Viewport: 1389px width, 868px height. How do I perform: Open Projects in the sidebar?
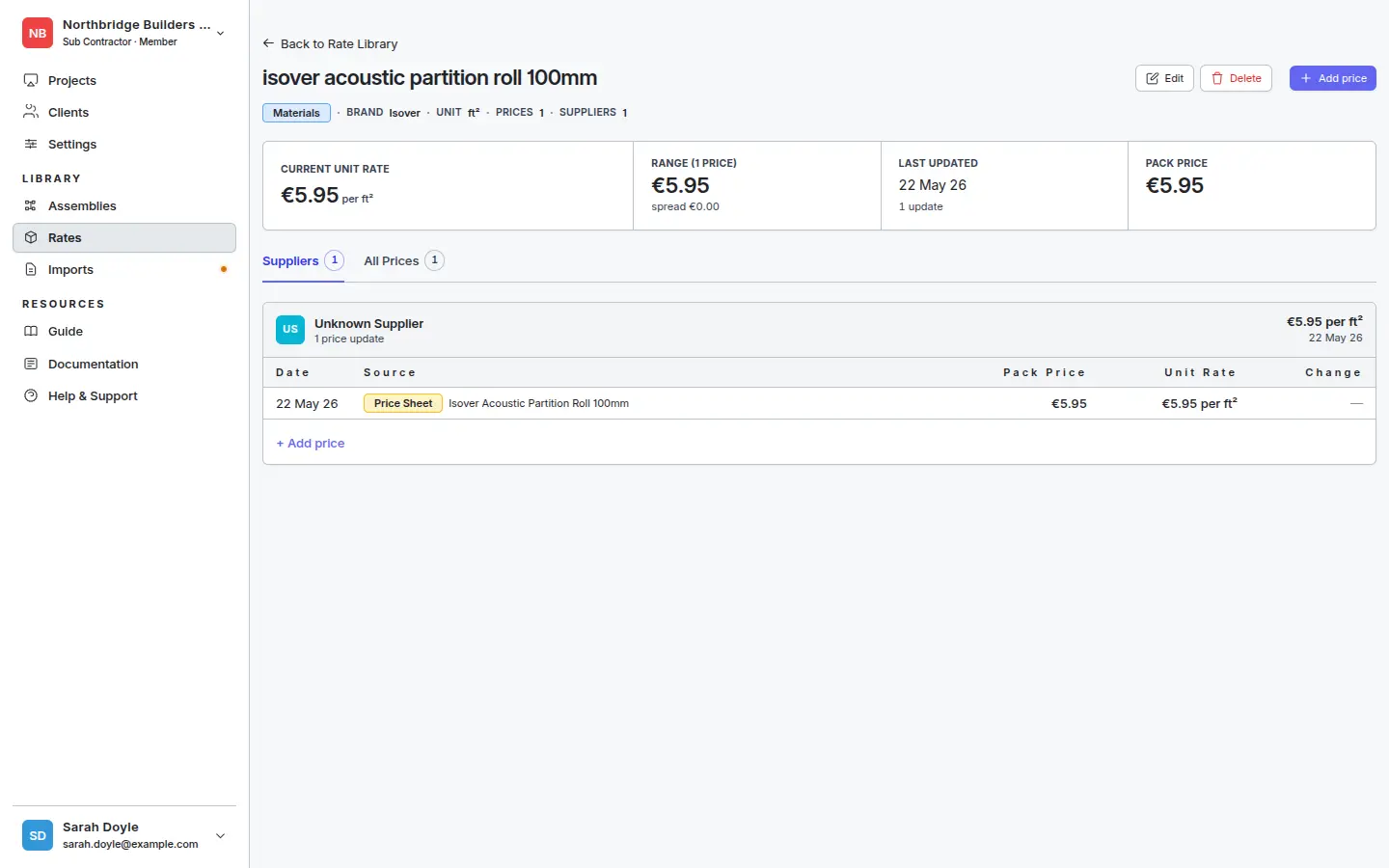click(124, 80)
